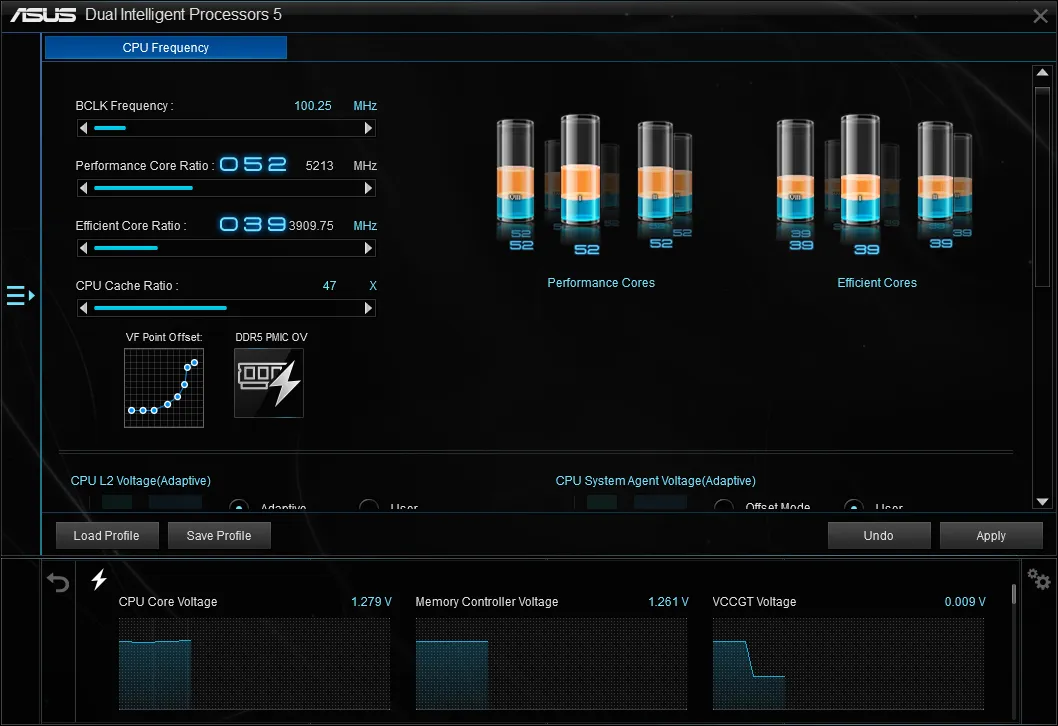Click the CPU System Agent Voltage(Adaptive) heading
1058x726 pixels.
pos(656,481)
